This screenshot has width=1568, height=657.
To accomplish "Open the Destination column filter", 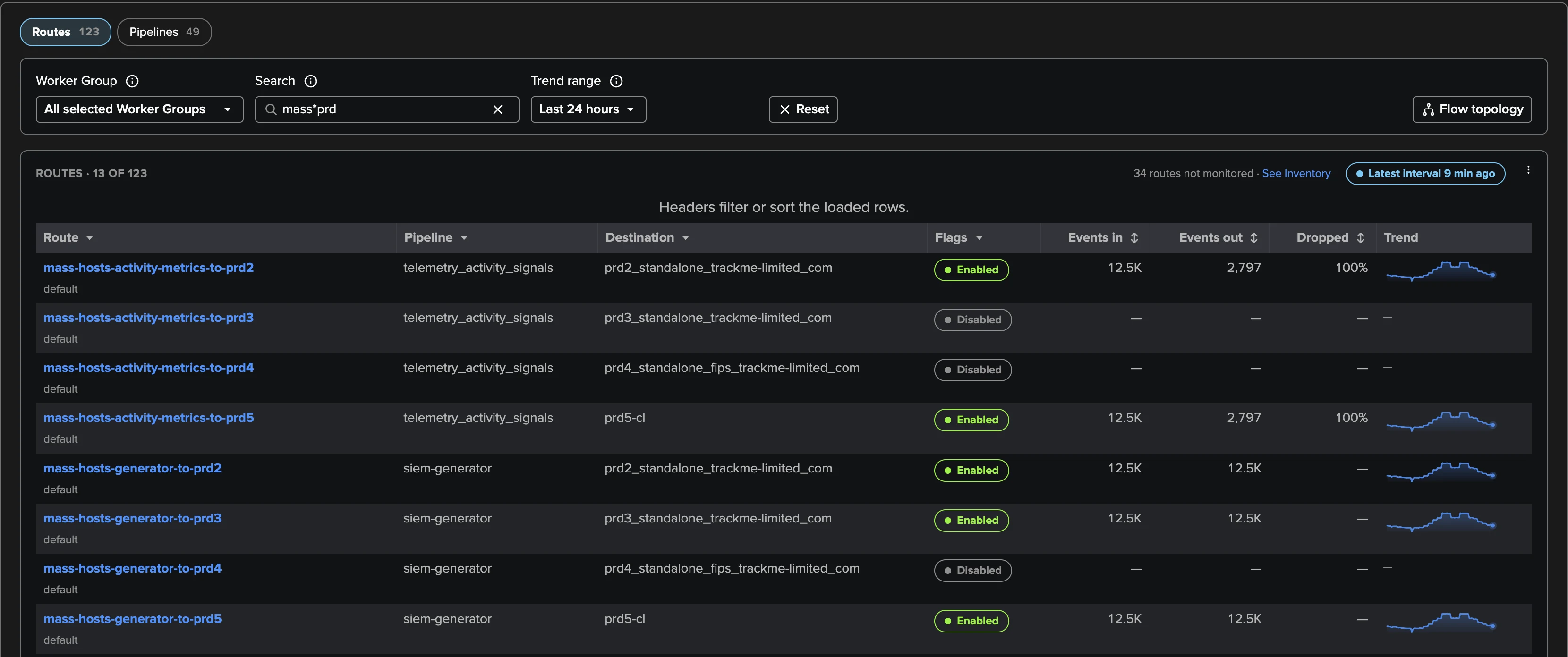I will [x=685, y=238].
